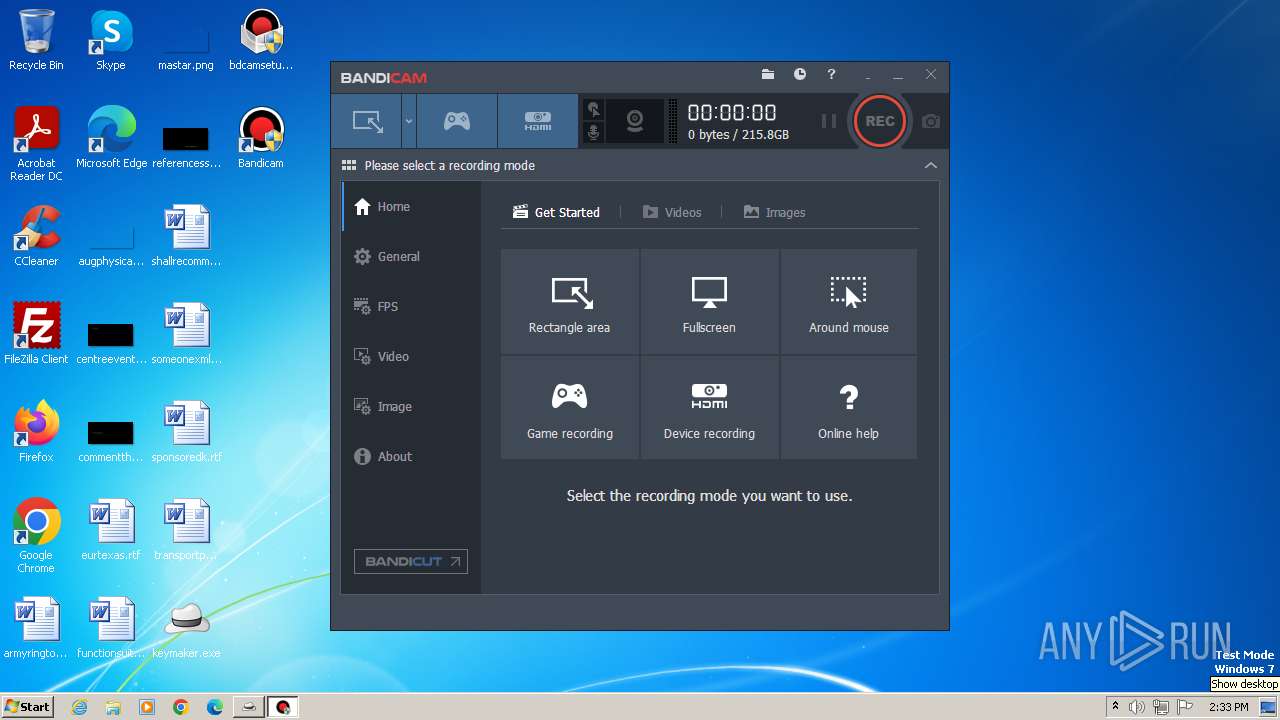Open Internet Explorer from taskbar
This screenshot has width=1280, height=720.
click(x=80, y=707)
